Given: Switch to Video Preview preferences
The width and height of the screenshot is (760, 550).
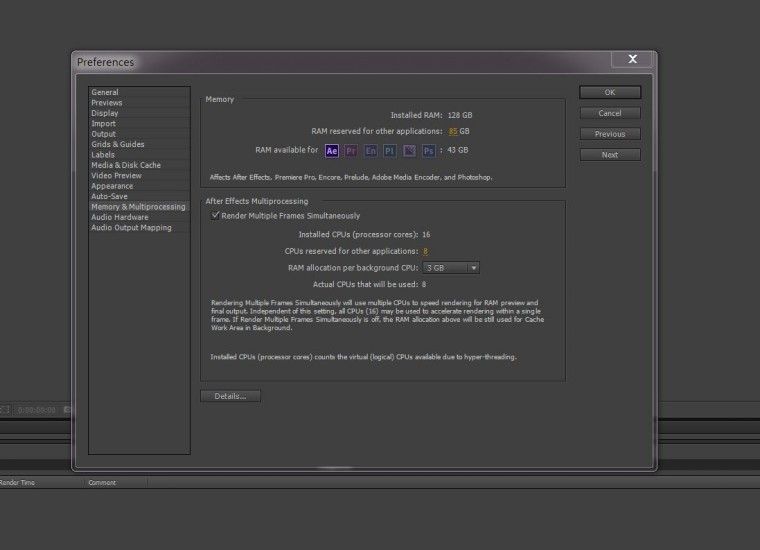Looking at the screenshot, I should pyautogui.click(x=116, y=175).
